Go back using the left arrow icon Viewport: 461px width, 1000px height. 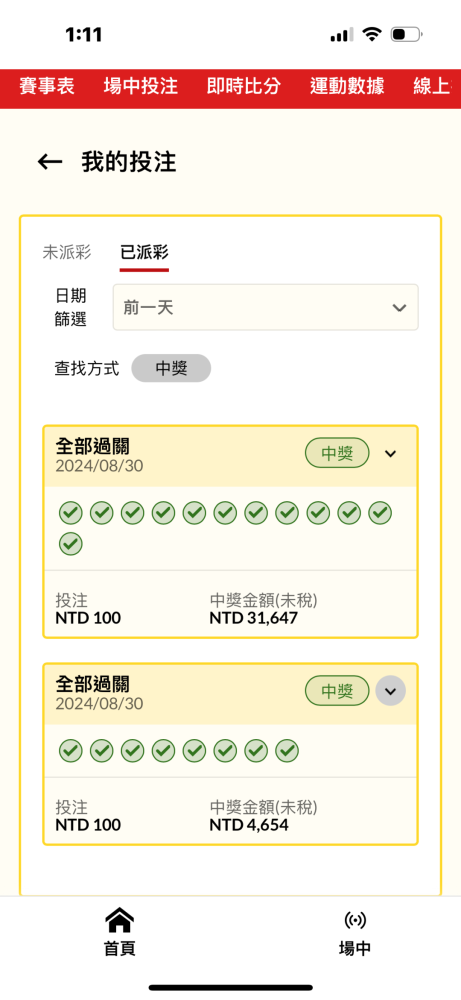tap(50, 162)
